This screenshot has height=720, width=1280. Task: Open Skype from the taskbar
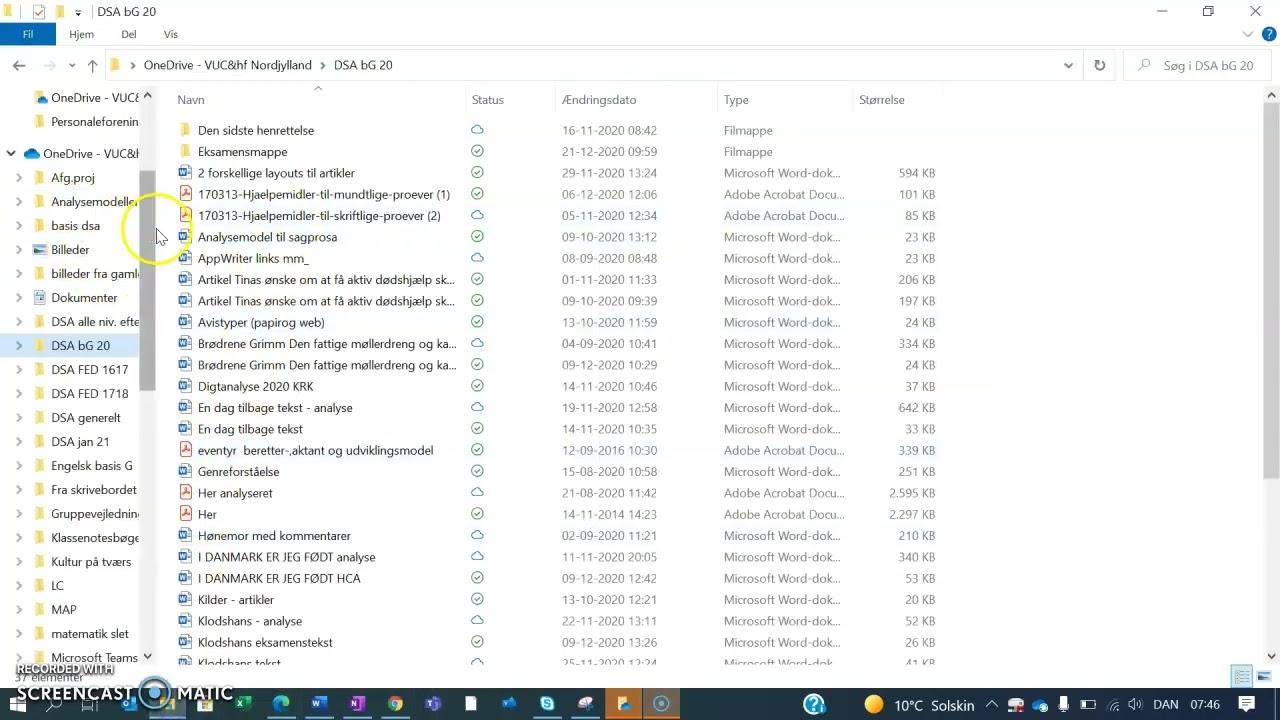click(x=547, y=704)
